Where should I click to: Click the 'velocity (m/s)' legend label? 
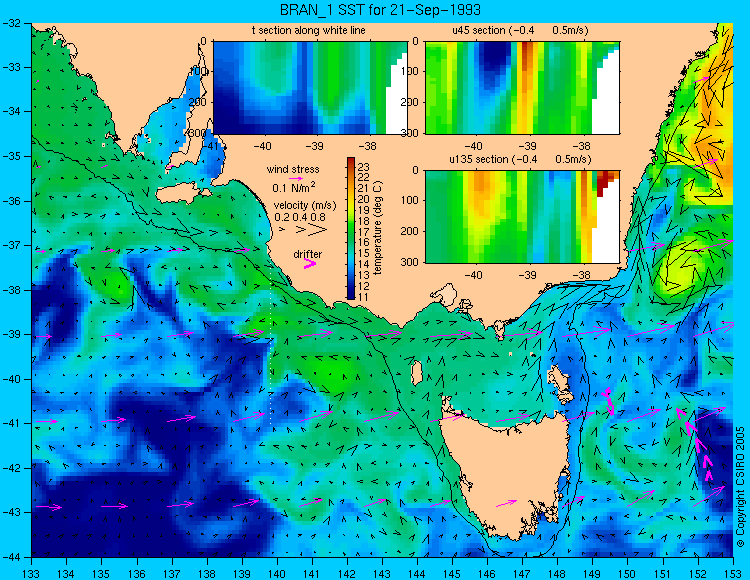pos(305,205)
